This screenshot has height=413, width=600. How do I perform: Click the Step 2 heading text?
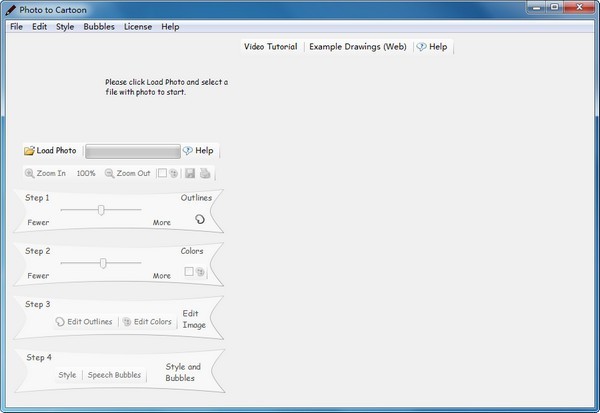[x=38, y=251]
